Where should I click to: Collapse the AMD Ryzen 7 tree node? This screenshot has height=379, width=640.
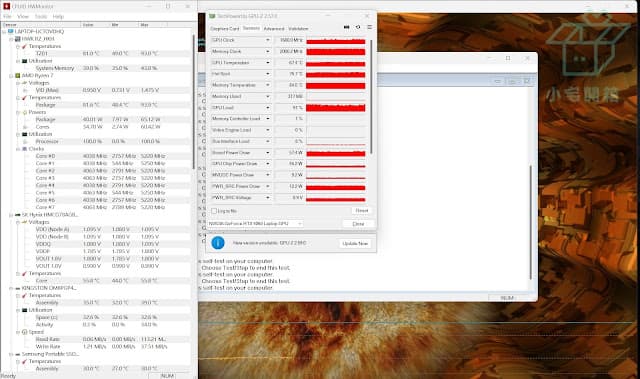coord(11,75)
